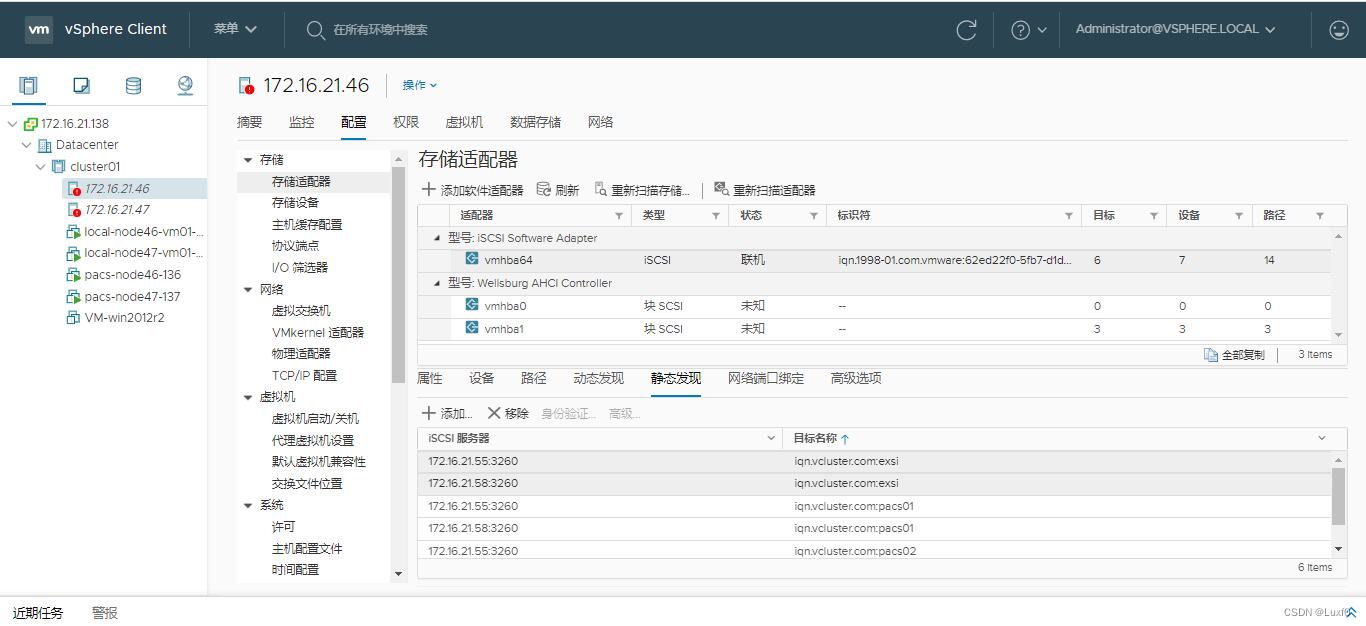Click the VM-win2012r2 VM icon
The width and height of the screenshot is (1366, 626).
click(73, 318)
